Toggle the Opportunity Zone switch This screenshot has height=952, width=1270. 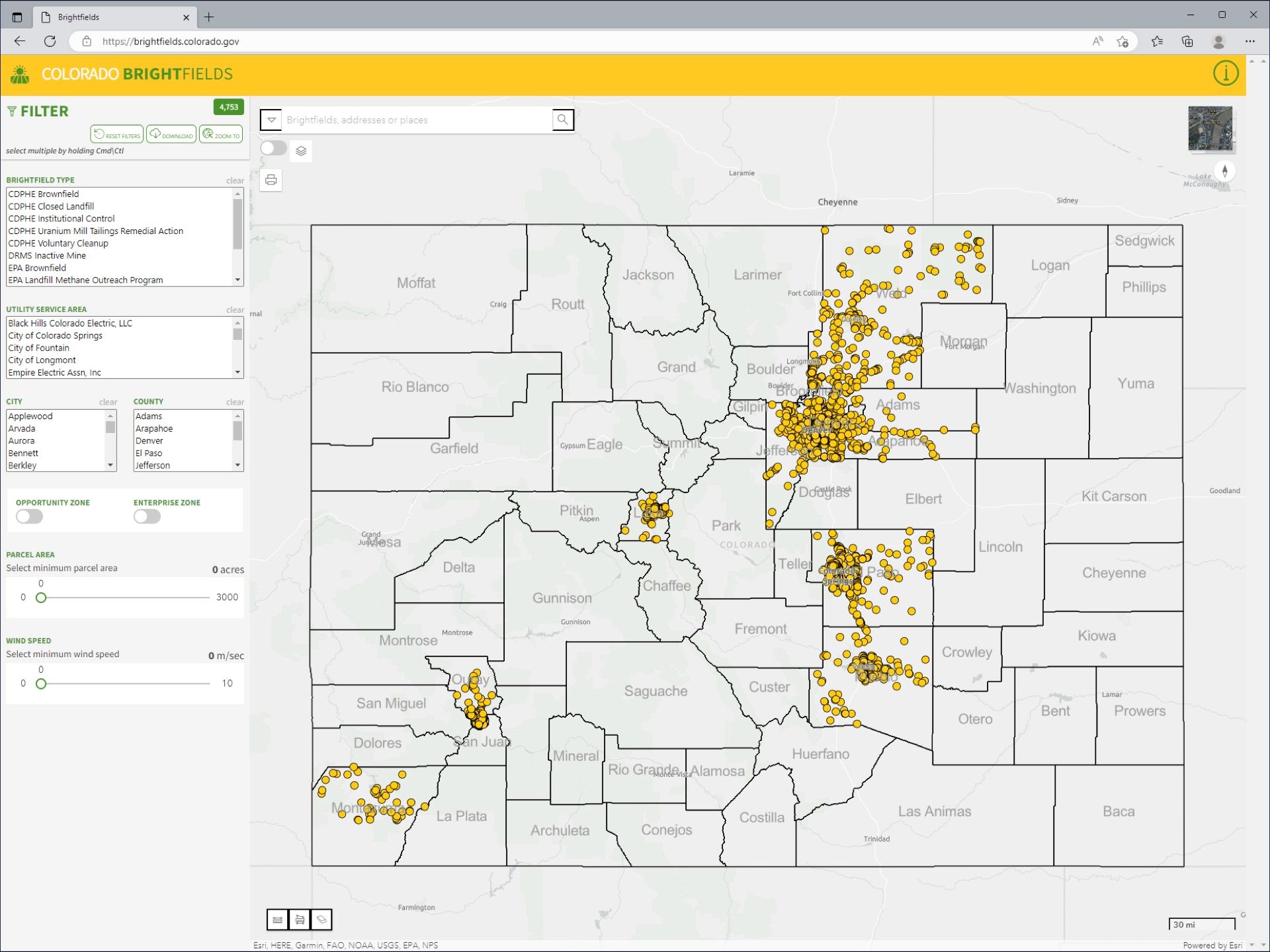30,517
